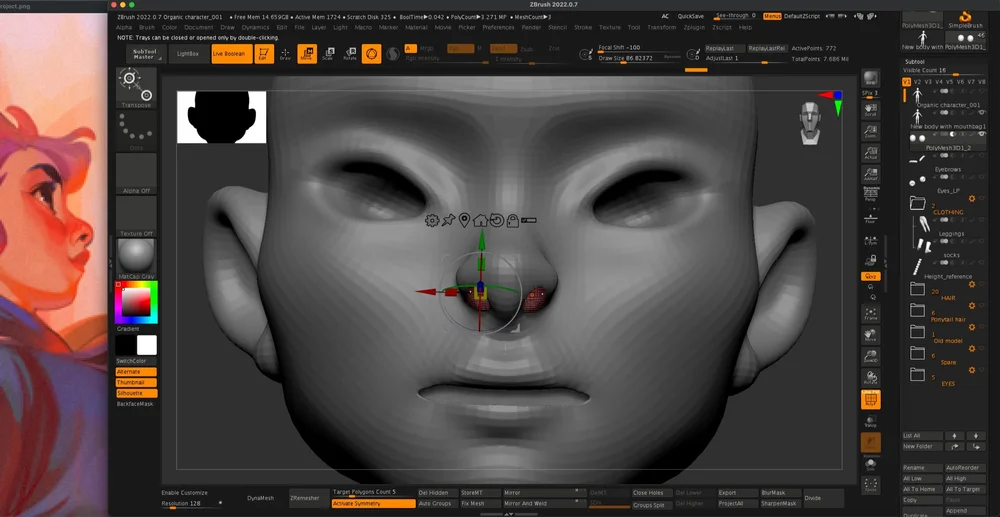Image resolution: width=1000 pixels, height=517 pixels.
Task: Click the Close Holes button
Action: tap(649, 493)
